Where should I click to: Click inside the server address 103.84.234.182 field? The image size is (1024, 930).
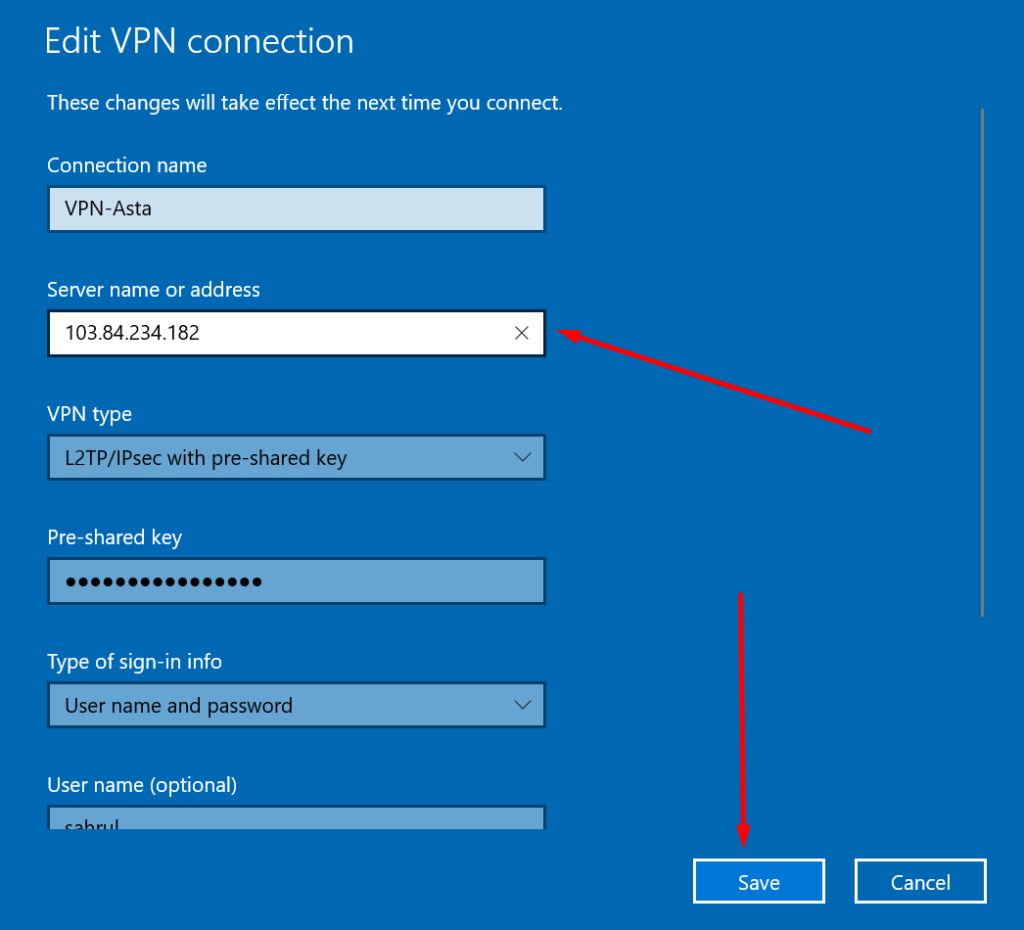[x=280, y=334]
